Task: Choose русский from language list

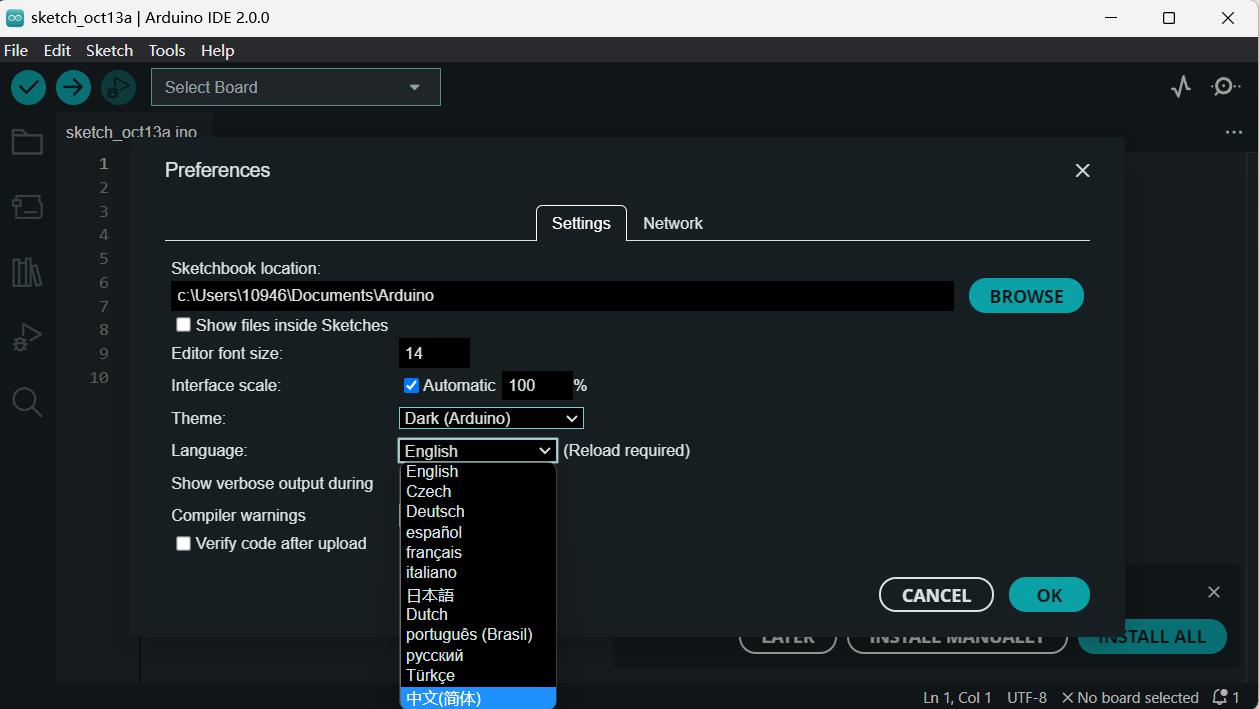Action: click(478, 655)
